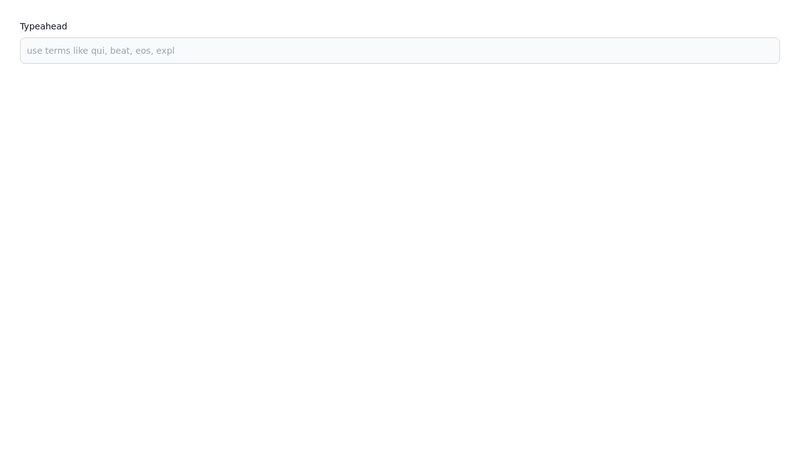Focus the search box with placeholder text

coord(400,50)
